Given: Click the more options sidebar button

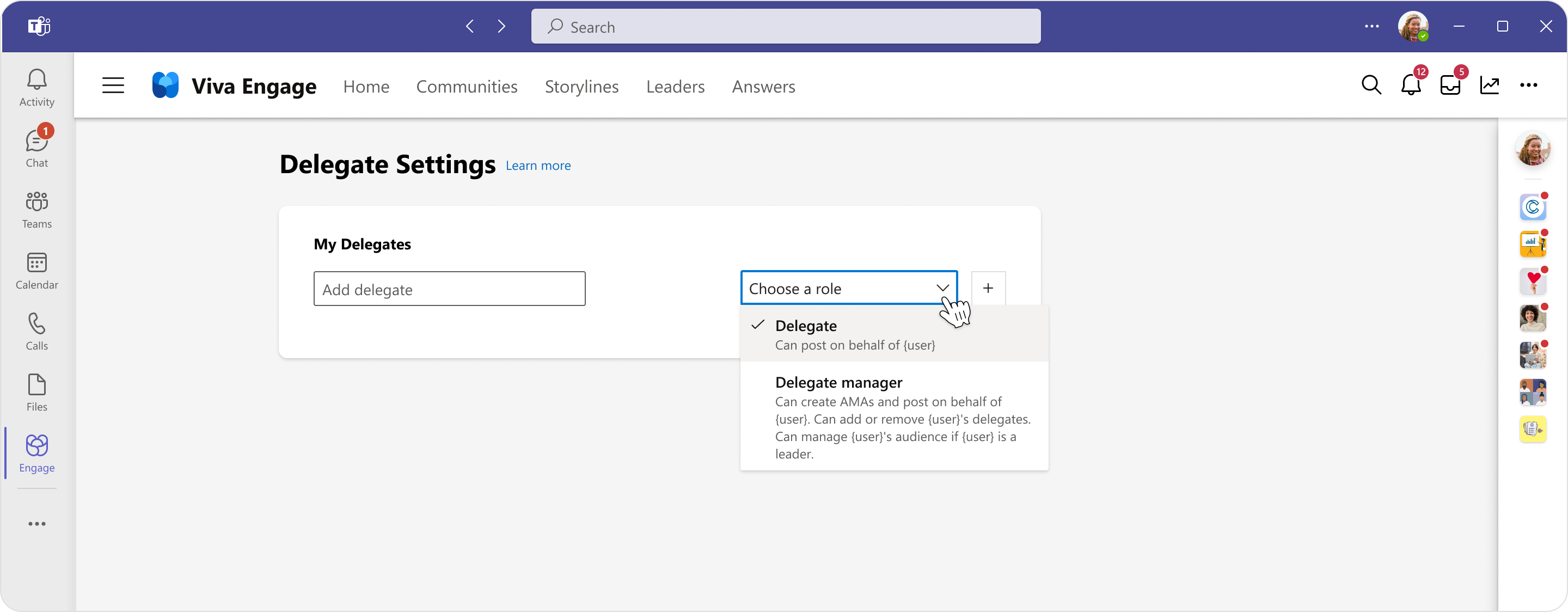Looking at the screenshot, I should tap(37, 523).
